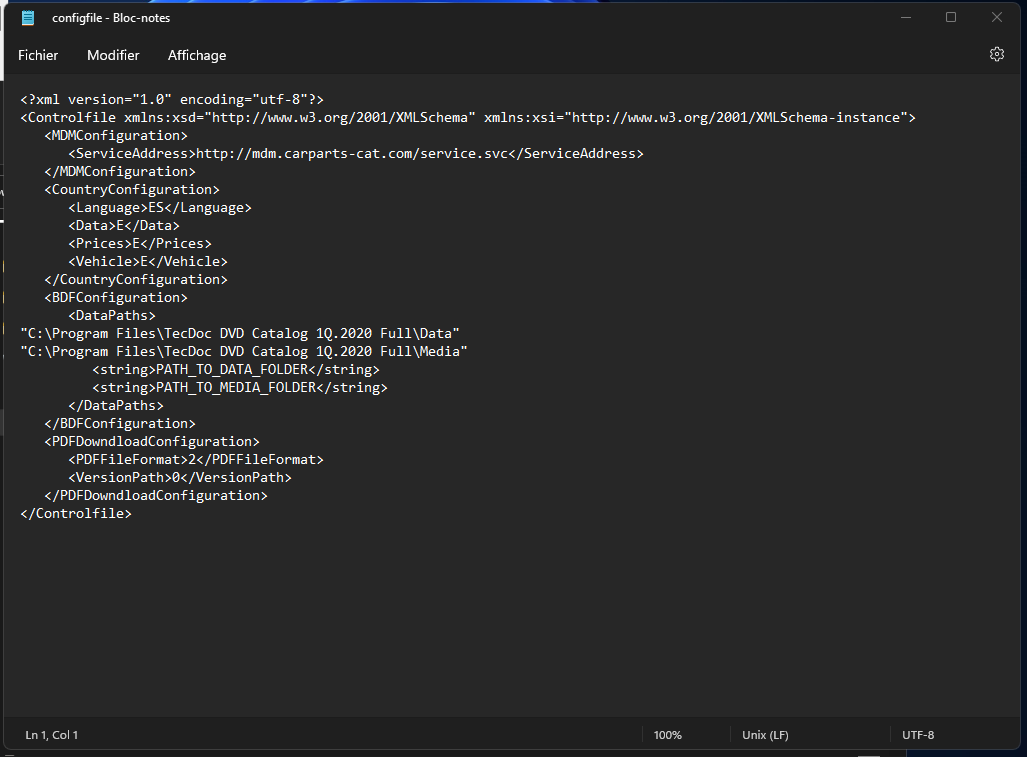Click the Notepad app icon in title bar
The height and width of the screenshot is (757, 1027).
point(28,18)
